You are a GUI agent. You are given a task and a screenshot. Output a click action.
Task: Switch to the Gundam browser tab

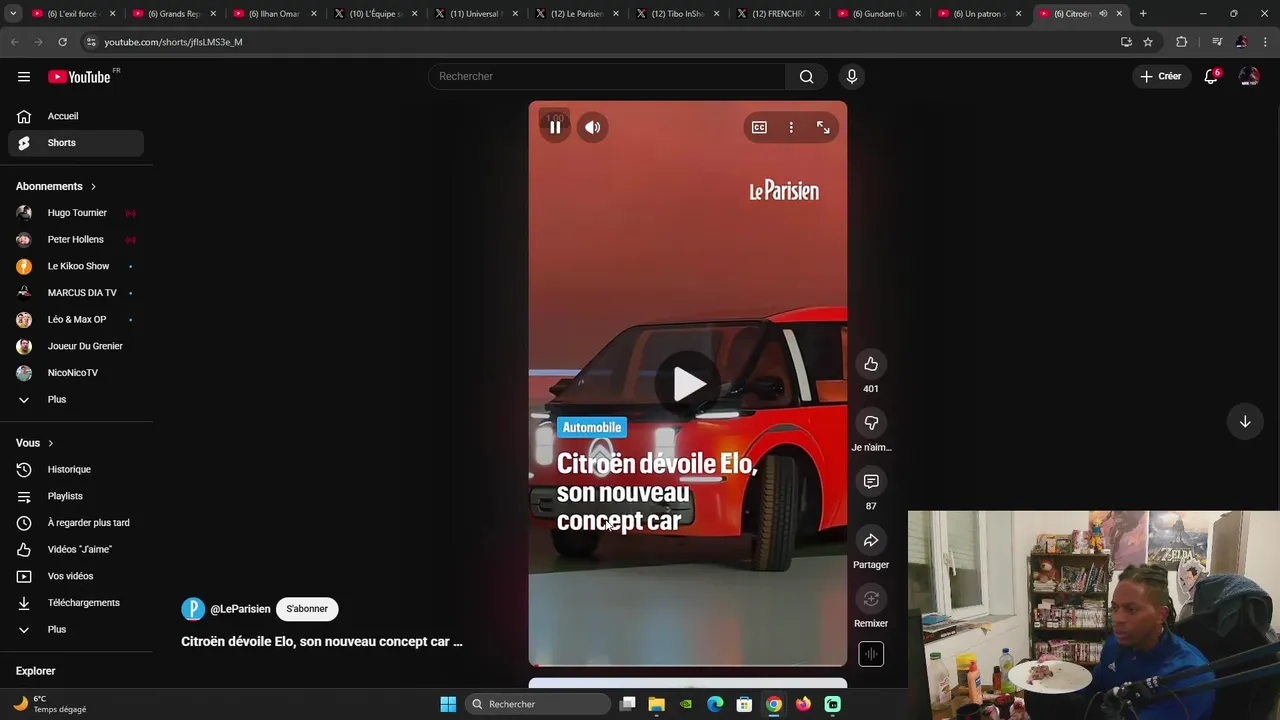[x=879, y=14]
